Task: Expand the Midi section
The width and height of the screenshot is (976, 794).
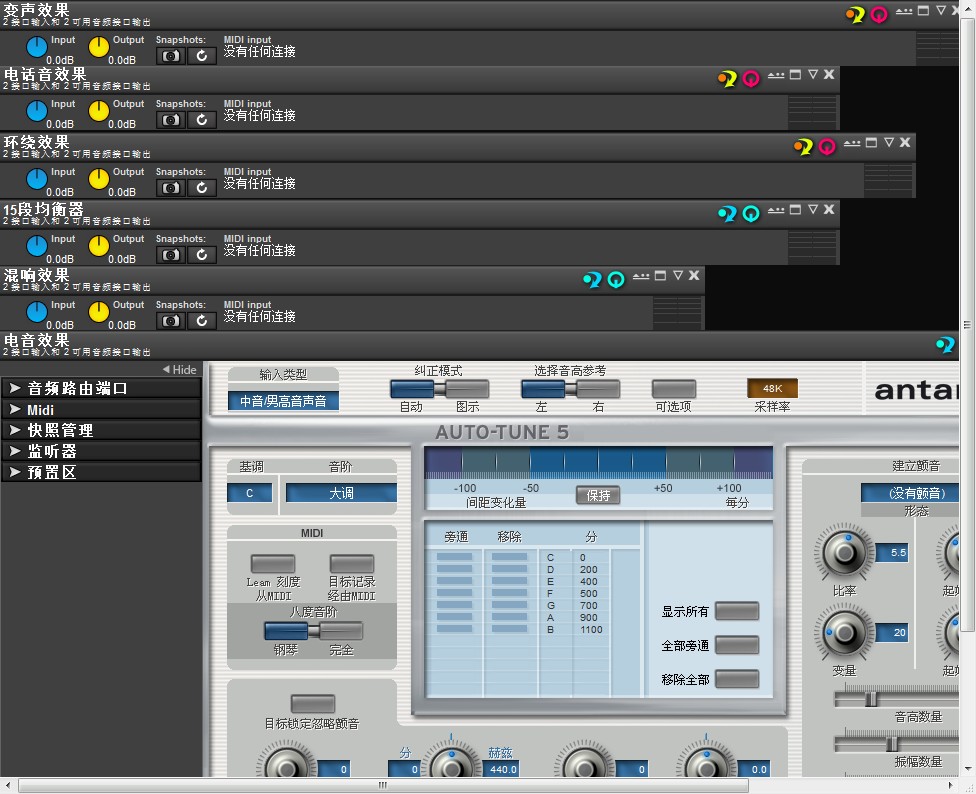Action: (101, 409)
